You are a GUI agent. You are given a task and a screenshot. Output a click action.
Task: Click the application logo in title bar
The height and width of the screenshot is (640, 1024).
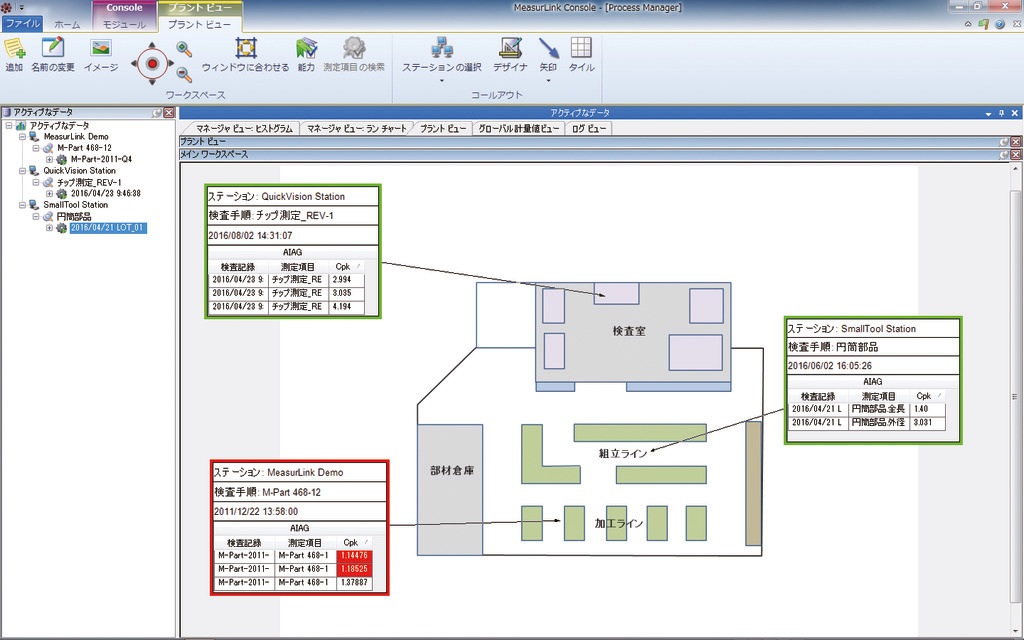pyautogui.click(x=7, y=8)
